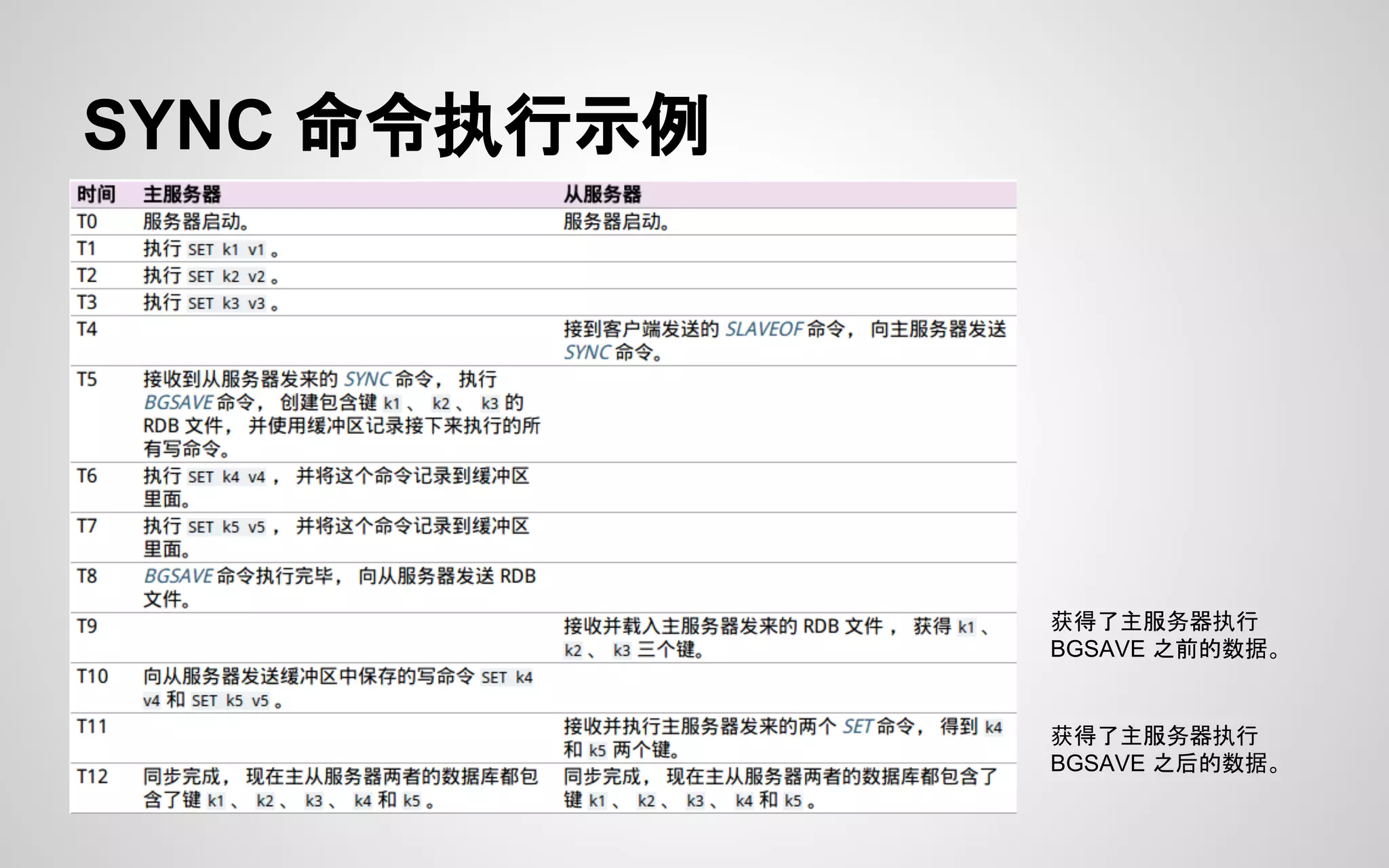This screenshot has height=868, width=1389.
Task: Click '同步完成' in T12 从服务器 column
Action: (x=602, y=776)
